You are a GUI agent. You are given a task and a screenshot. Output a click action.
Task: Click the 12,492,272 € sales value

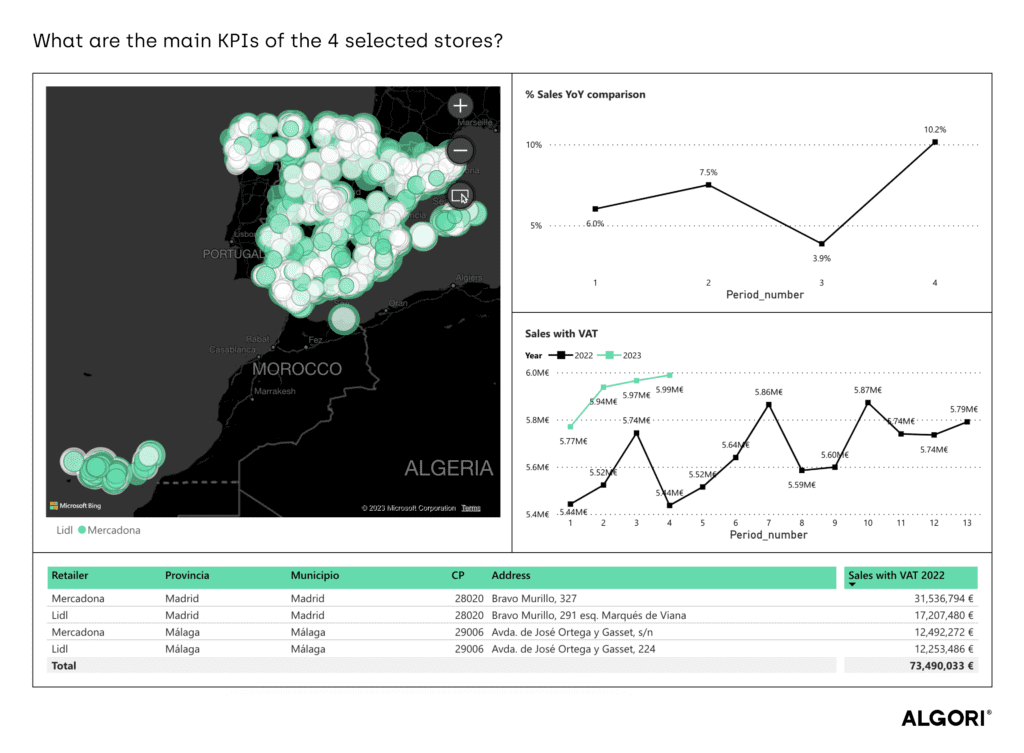(x=944, y=632)
